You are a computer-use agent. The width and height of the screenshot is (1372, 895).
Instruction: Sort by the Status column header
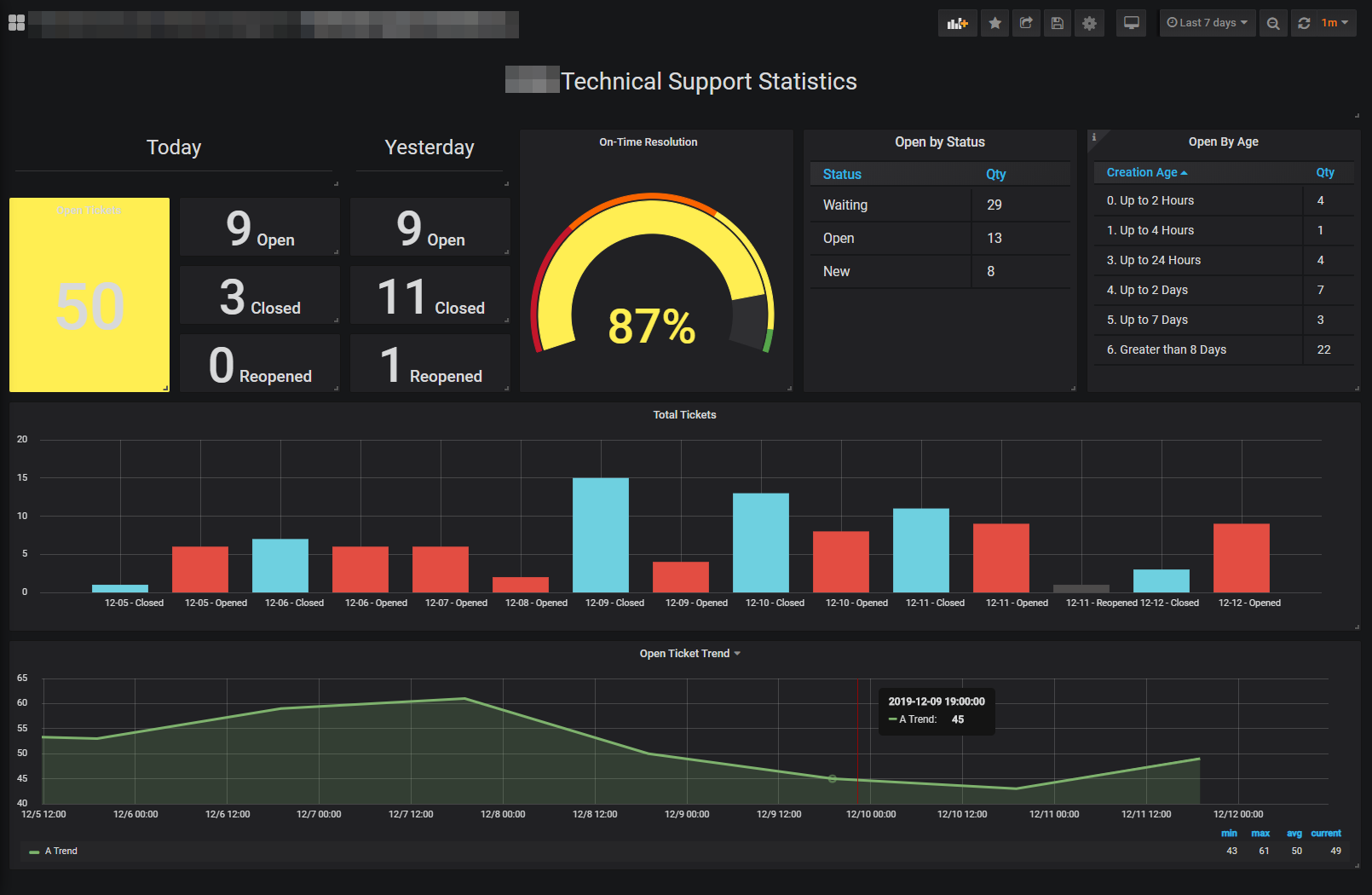(x=842, y=174)
